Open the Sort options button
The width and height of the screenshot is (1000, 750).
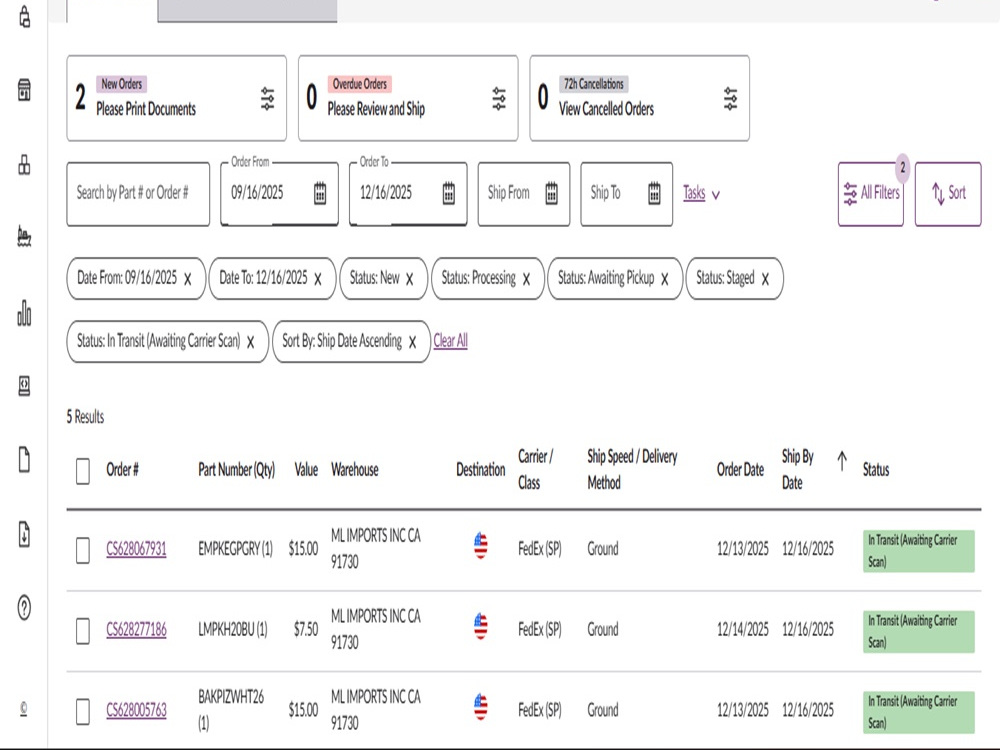948,194
